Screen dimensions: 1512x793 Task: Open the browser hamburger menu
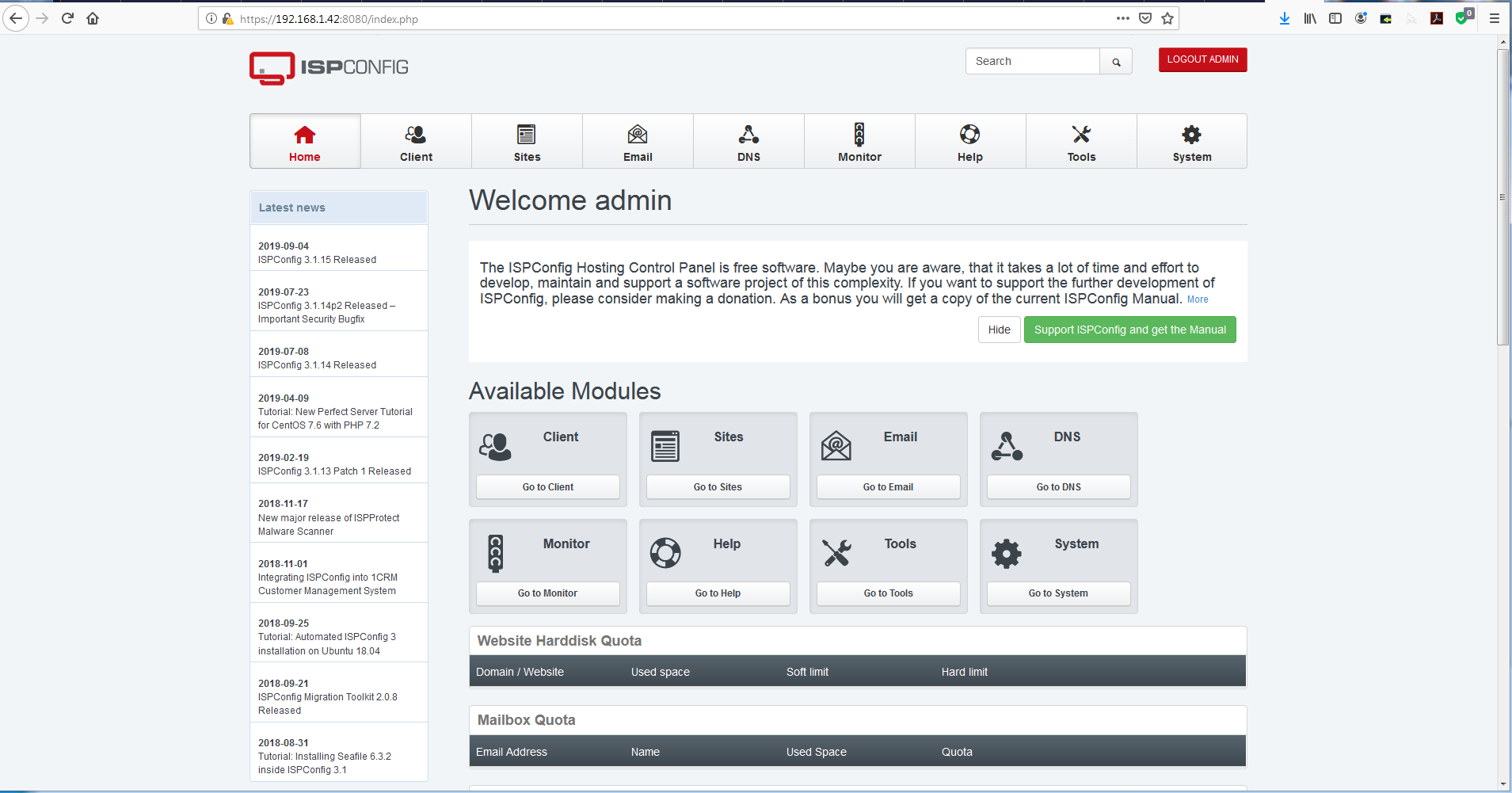(1495, 18)
